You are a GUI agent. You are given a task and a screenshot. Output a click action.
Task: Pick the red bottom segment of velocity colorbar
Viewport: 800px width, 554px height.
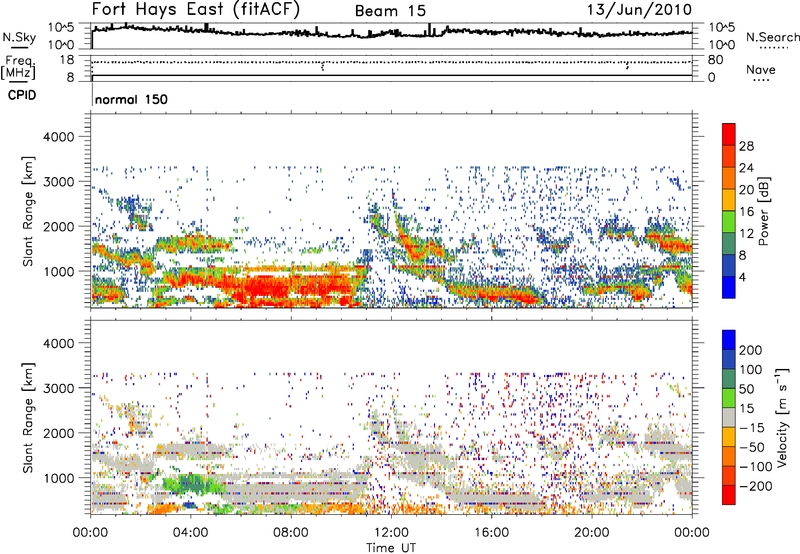point(729,495)
